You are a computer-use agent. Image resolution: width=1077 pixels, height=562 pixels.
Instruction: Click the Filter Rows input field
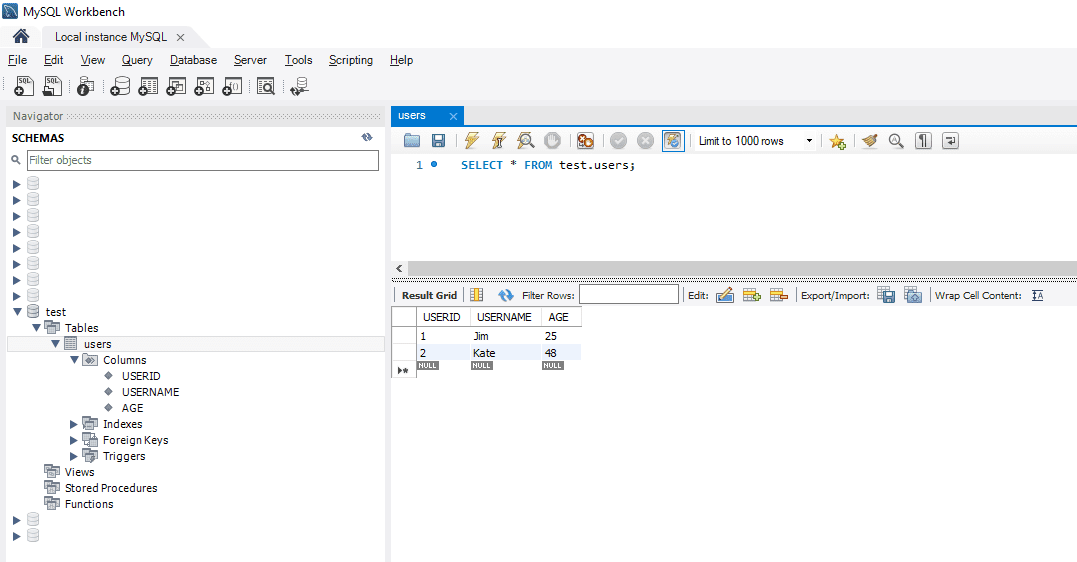point(628,295)
